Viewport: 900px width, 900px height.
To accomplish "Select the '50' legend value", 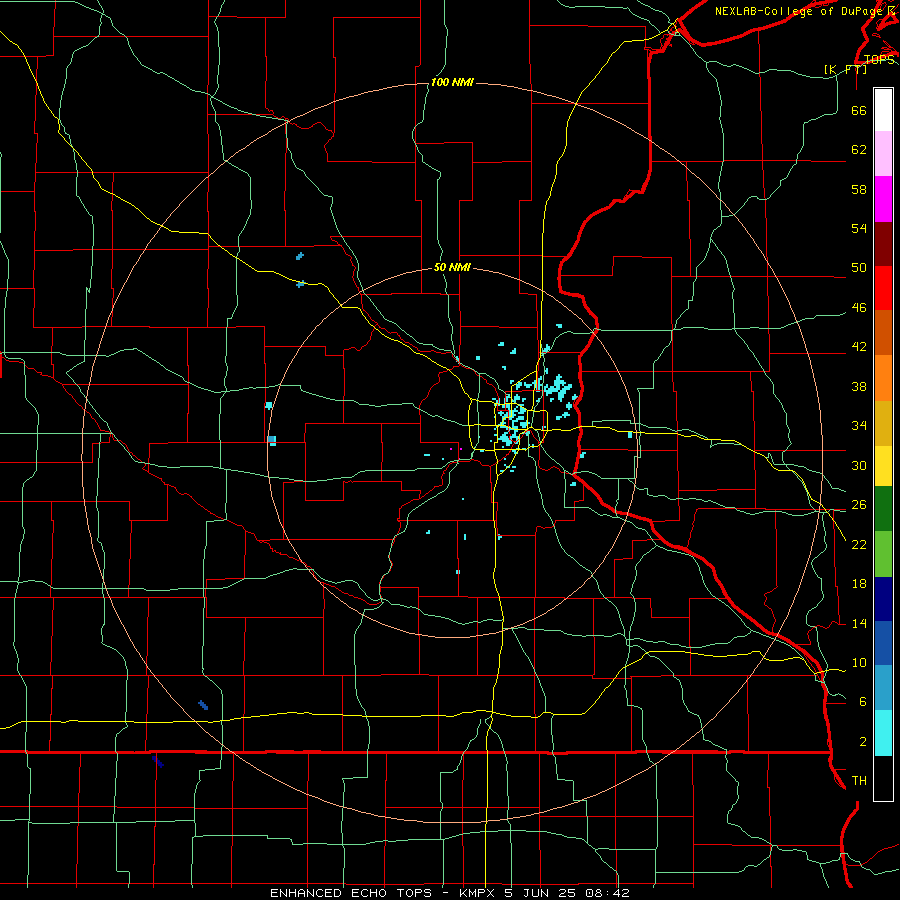I will click(859, 268).
